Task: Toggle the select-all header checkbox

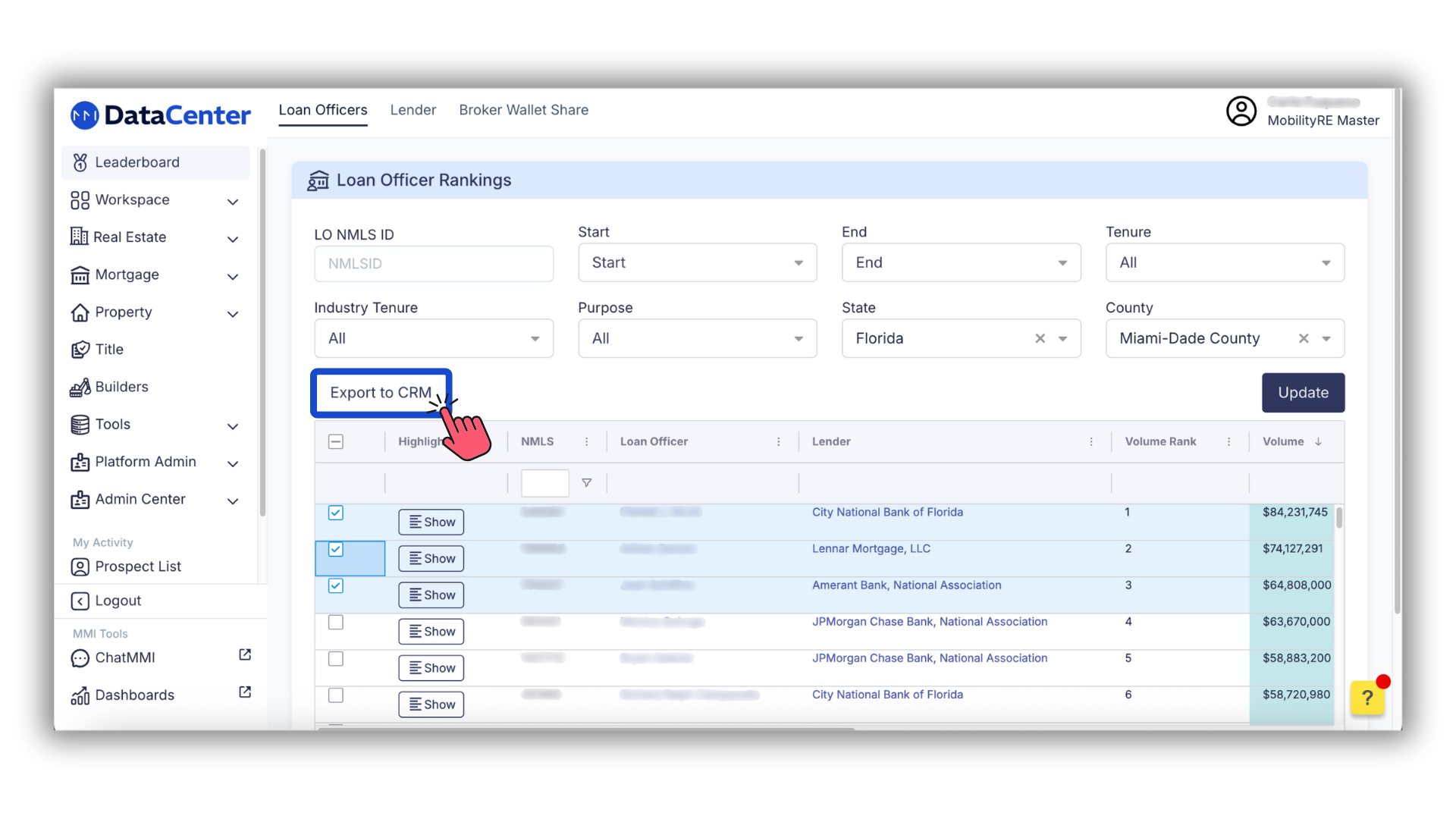Action: click(336, 442)
